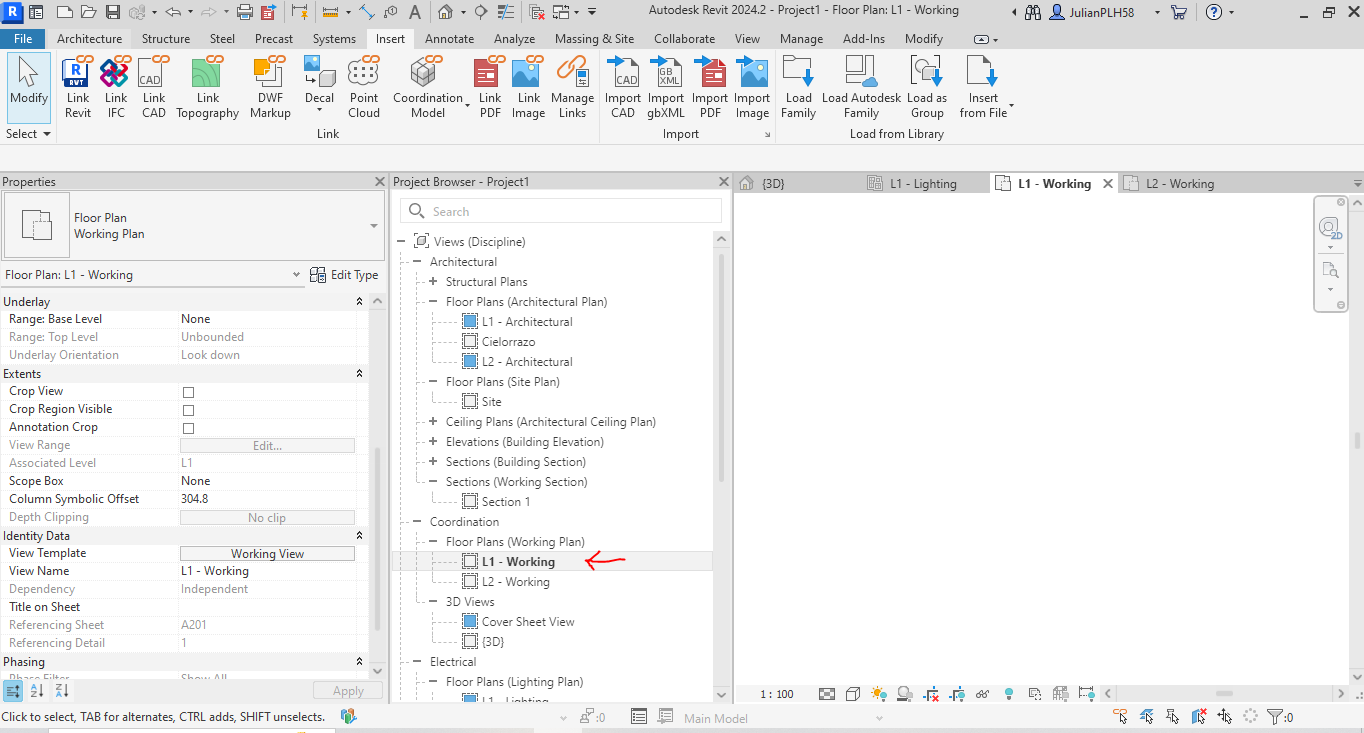Click the Edit Type button
The height and width of the screenshot is (733, 1364).
pos(344,275)
